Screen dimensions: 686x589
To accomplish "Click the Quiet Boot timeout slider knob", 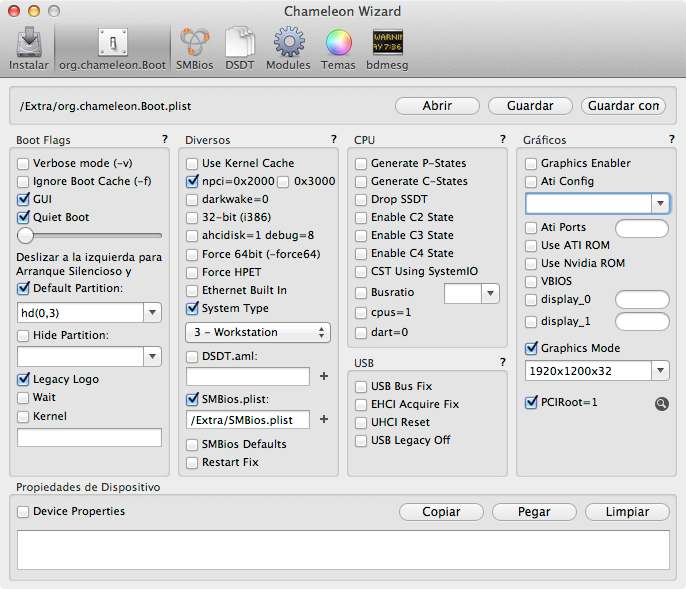I will [26, 235].
